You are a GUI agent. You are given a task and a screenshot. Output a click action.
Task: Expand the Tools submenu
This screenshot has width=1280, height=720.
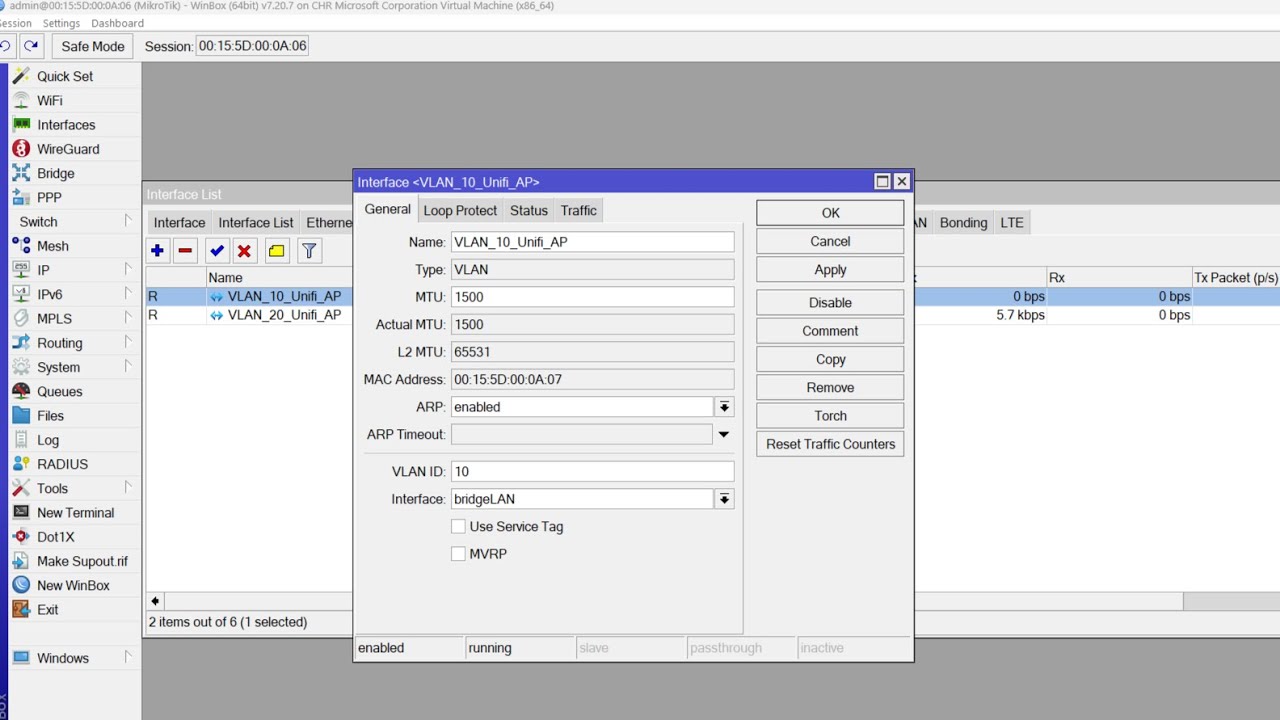pyautogui.click(x=128, y=488)
